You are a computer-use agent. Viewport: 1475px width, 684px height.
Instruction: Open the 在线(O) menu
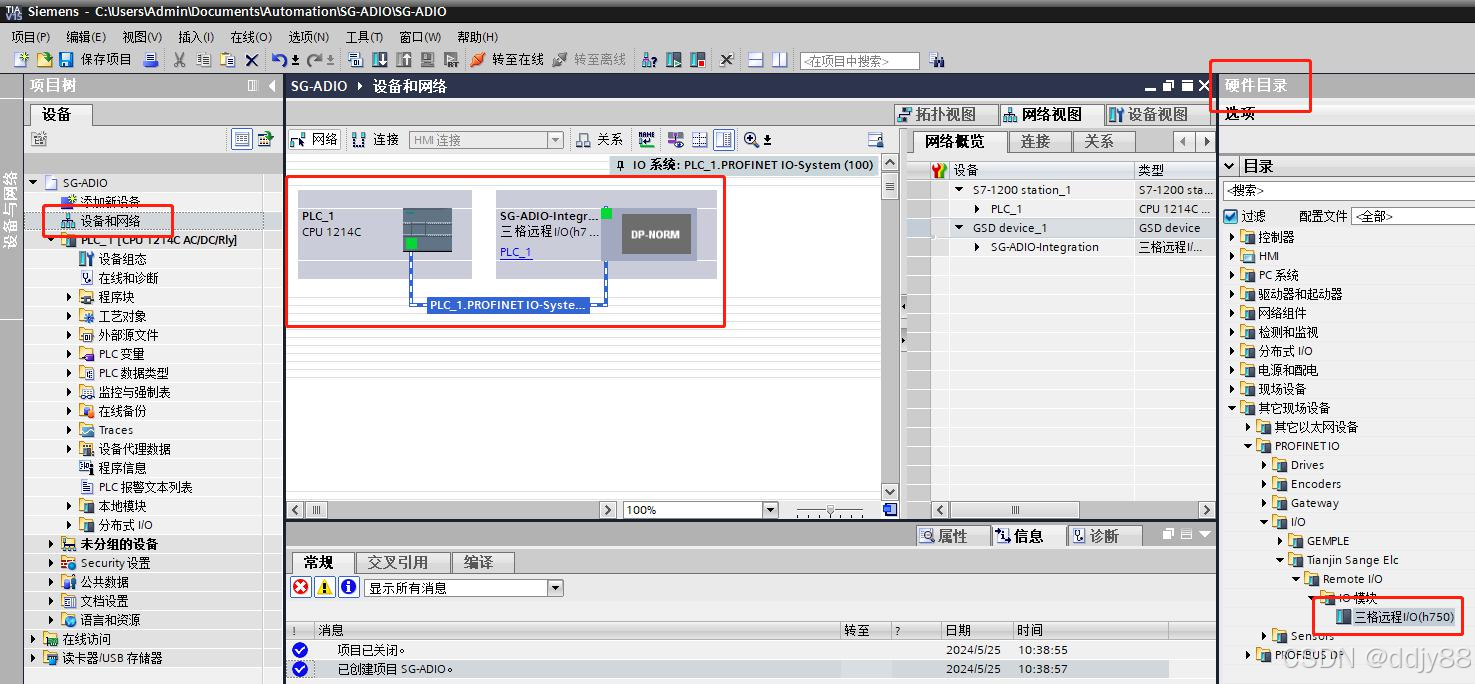point(251,37)
